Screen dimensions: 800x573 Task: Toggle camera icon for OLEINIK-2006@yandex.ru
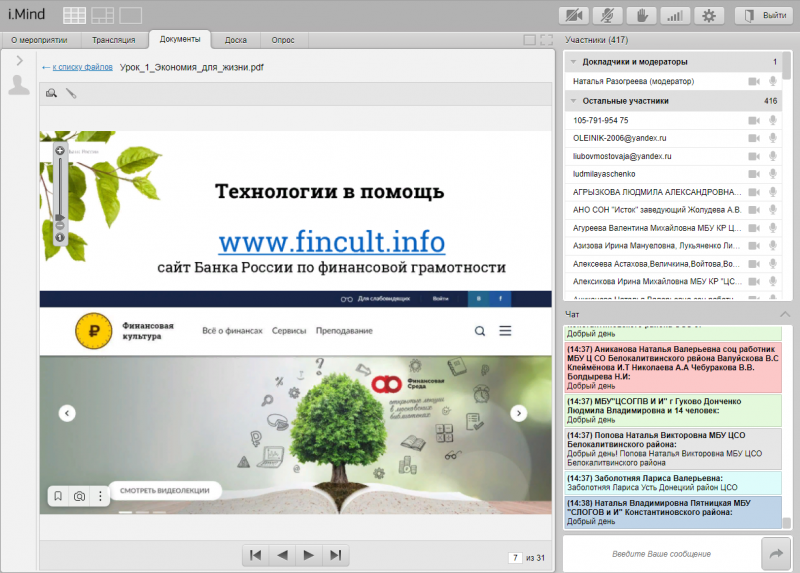[x=754, y=138]
